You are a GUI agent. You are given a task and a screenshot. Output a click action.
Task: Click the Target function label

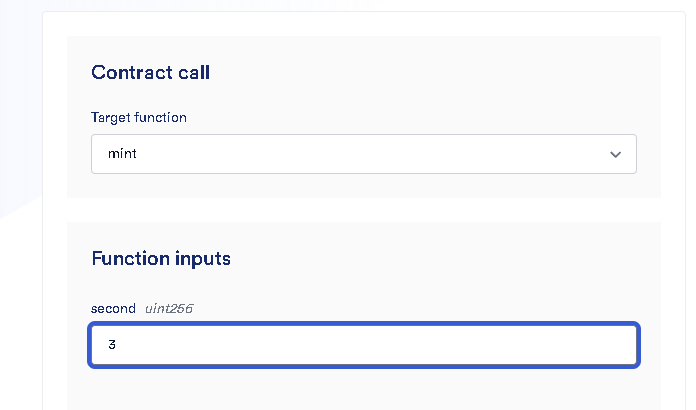138,117
